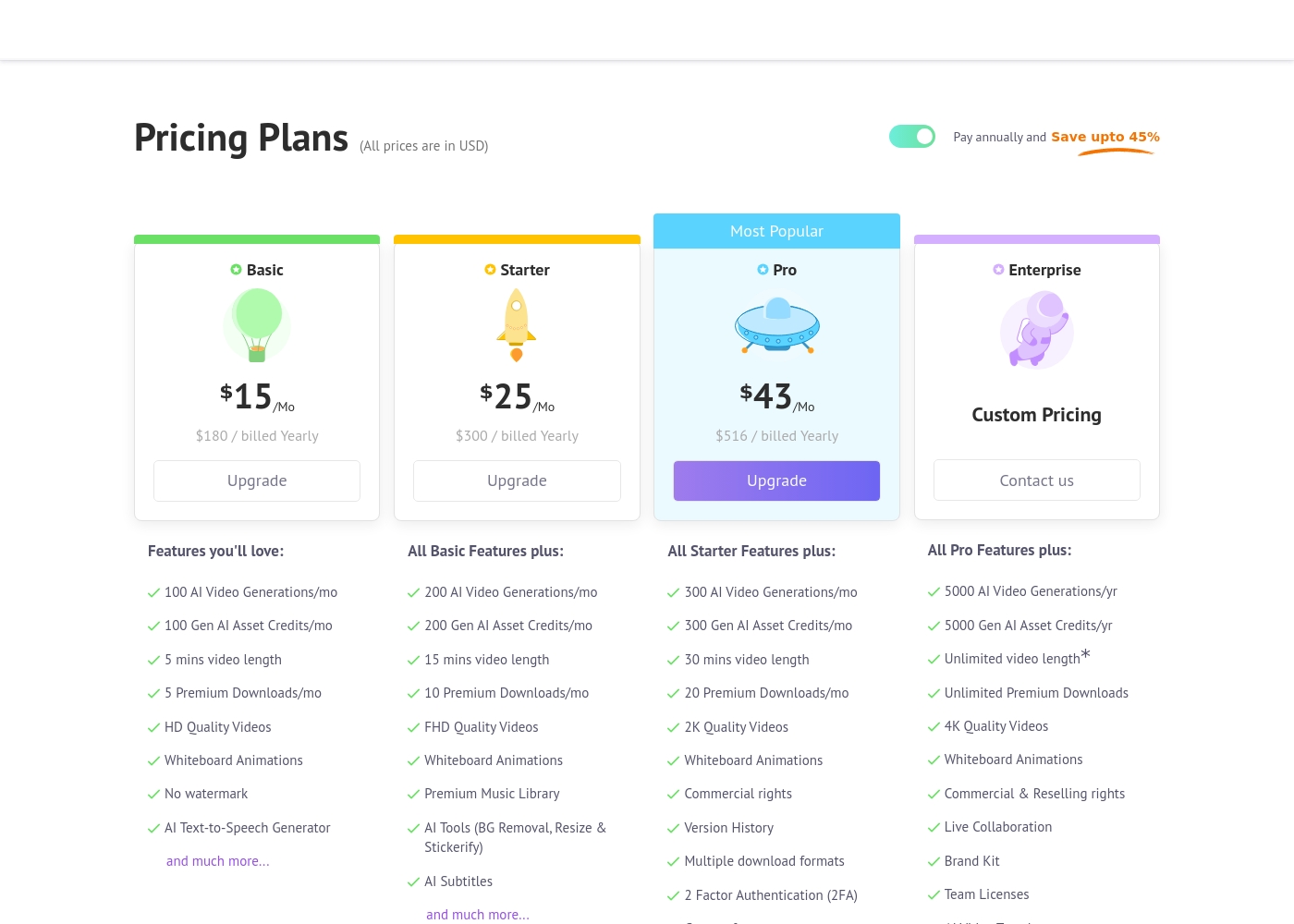The width and height of the screenshot is (1294, 924).
Task: Click the checkmark beside No watermark
Action: coord(153,795)
